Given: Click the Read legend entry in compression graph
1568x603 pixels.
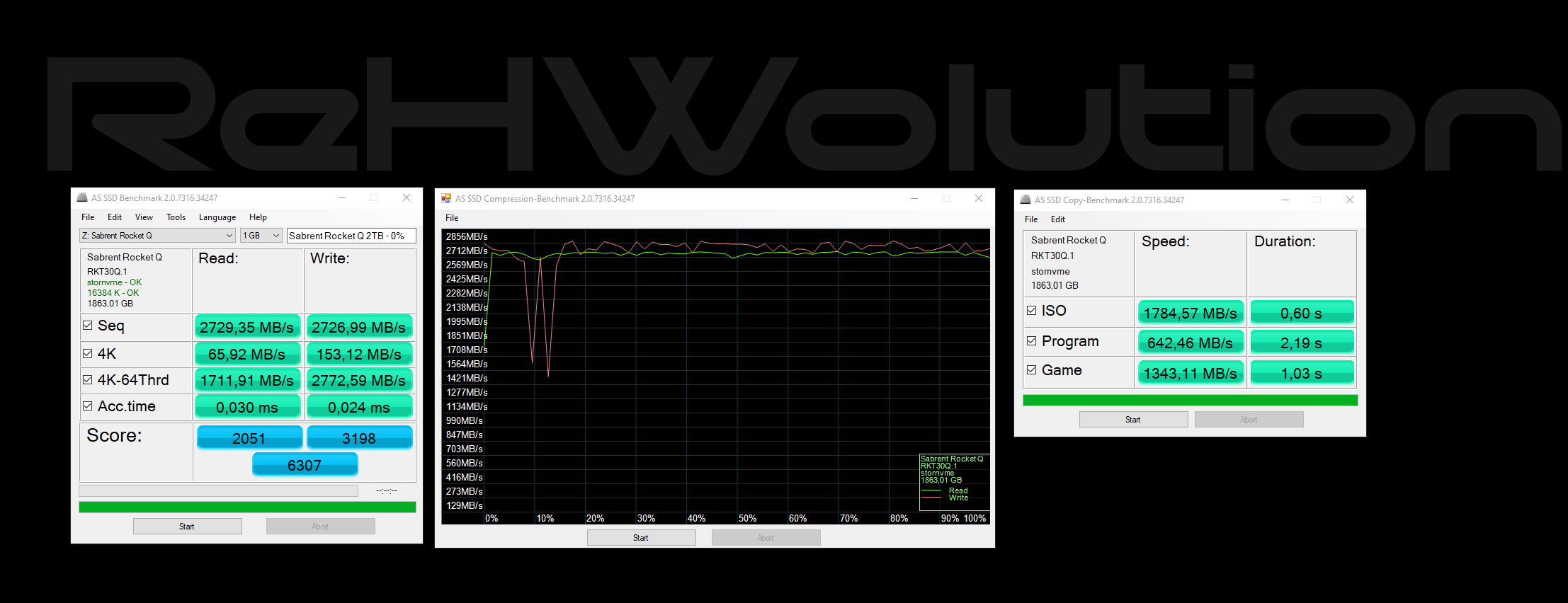Looking at the screenshot, I should point(958,490).
